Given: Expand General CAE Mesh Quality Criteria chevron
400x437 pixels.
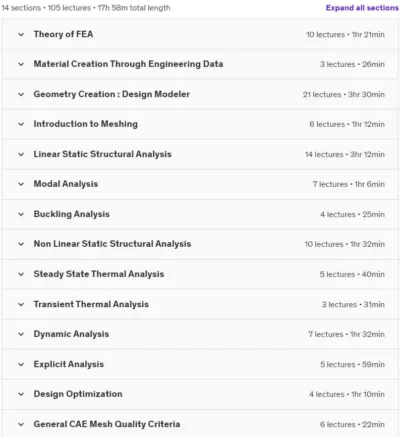Looking at the screenshot, I should [x=21, y=424].
